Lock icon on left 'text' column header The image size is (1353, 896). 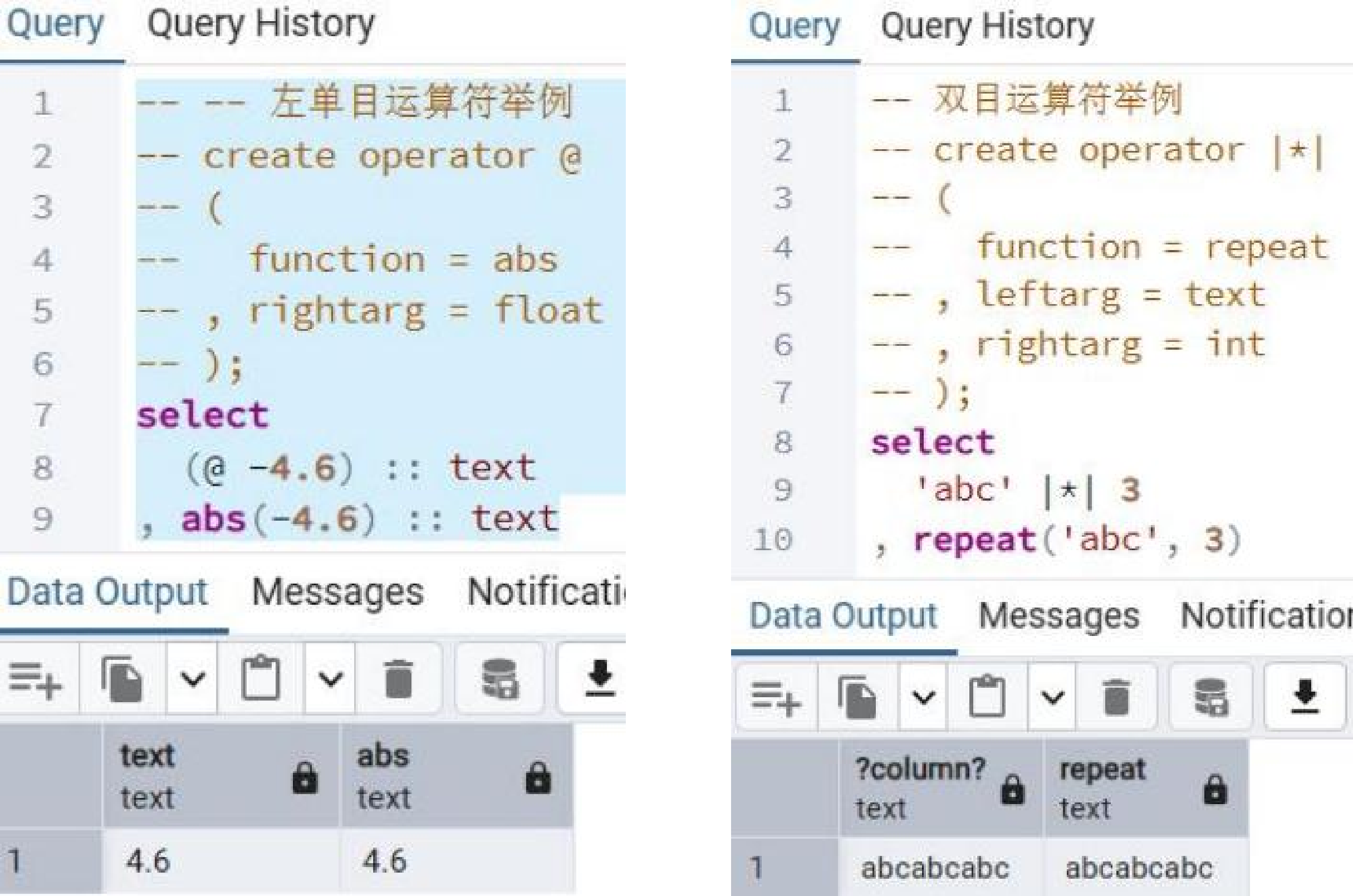click(305, 777)
